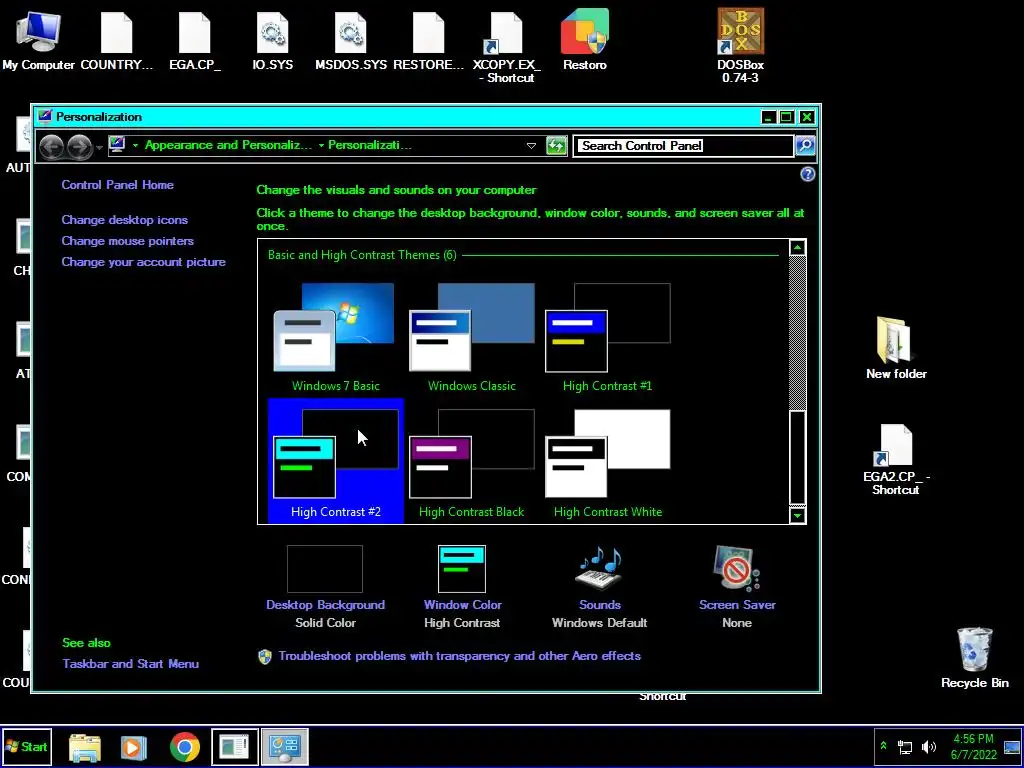Open the Recycle Bin
The image size is (1024, 768).
[974, 658]
